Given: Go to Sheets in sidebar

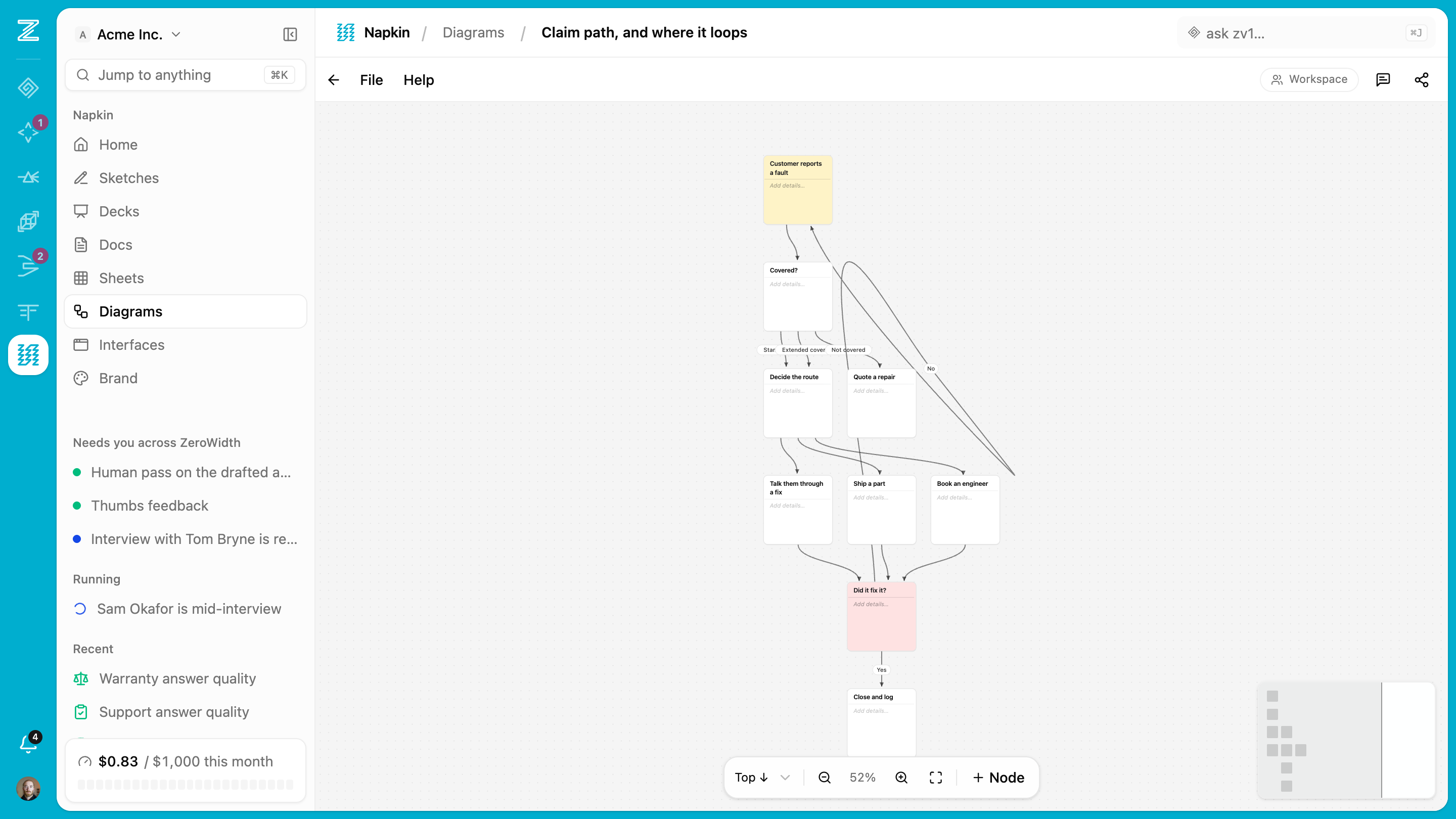Looking at the screenshot, I should coord(186,278).
